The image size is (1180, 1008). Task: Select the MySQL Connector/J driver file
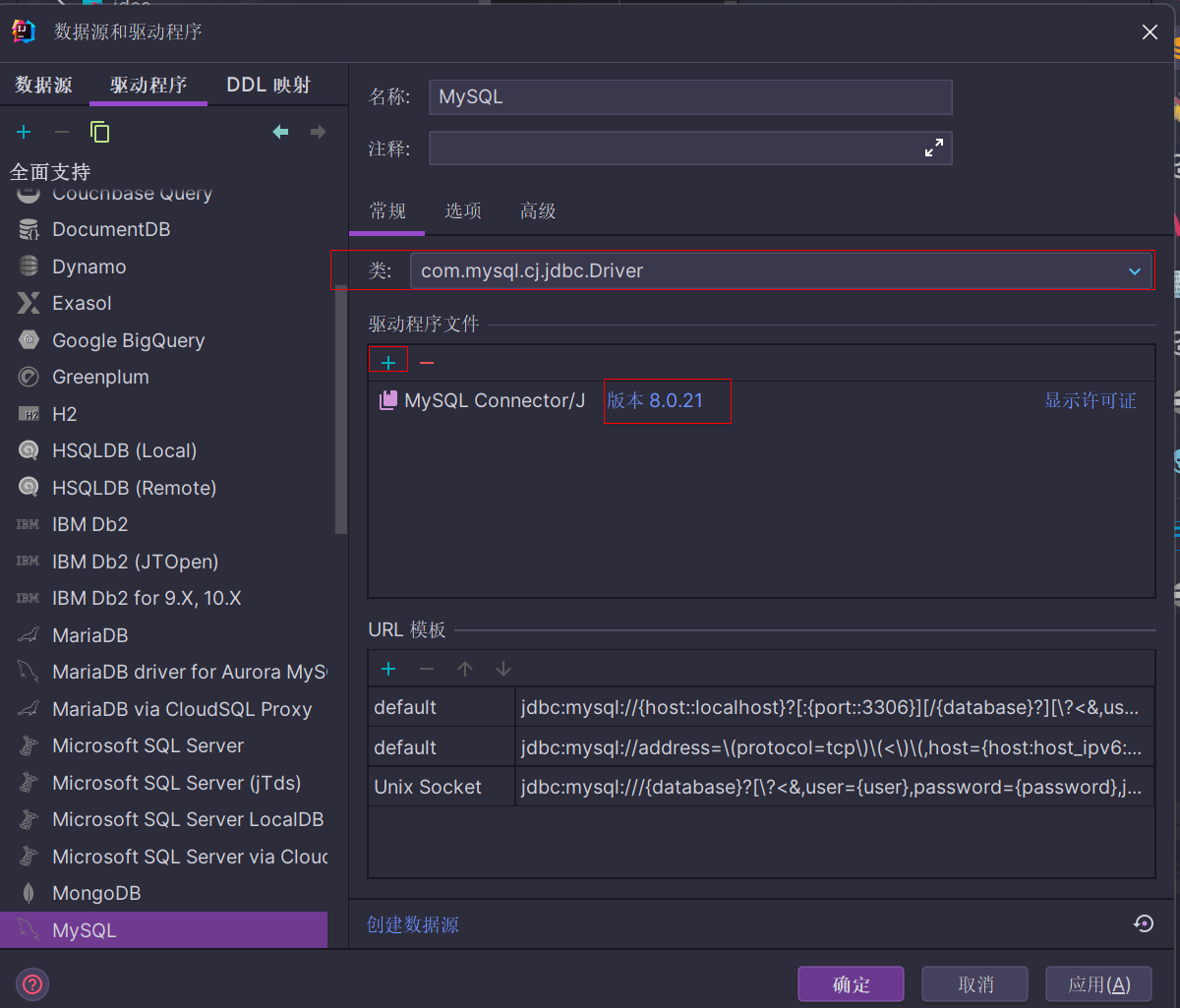pos(761,400)
